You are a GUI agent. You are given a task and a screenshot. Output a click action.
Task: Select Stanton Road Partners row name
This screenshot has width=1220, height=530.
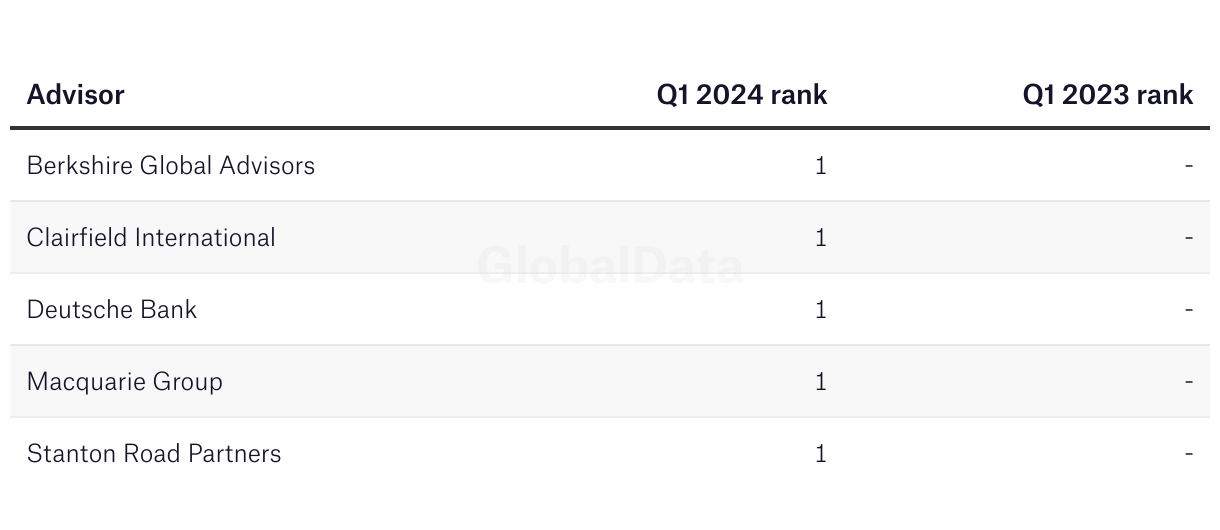[x=154, y=454]
